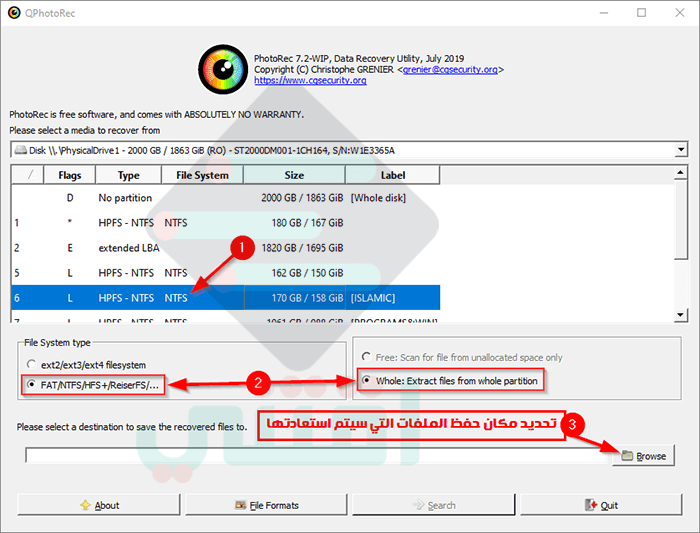Sort partitions by the Size column header
This screenshot has height=533, width=700.
tap(294, 175)
